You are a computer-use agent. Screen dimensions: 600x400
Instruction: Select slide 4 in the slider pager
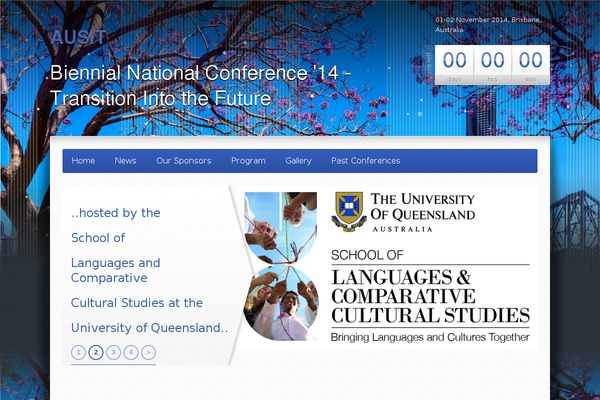131,352
